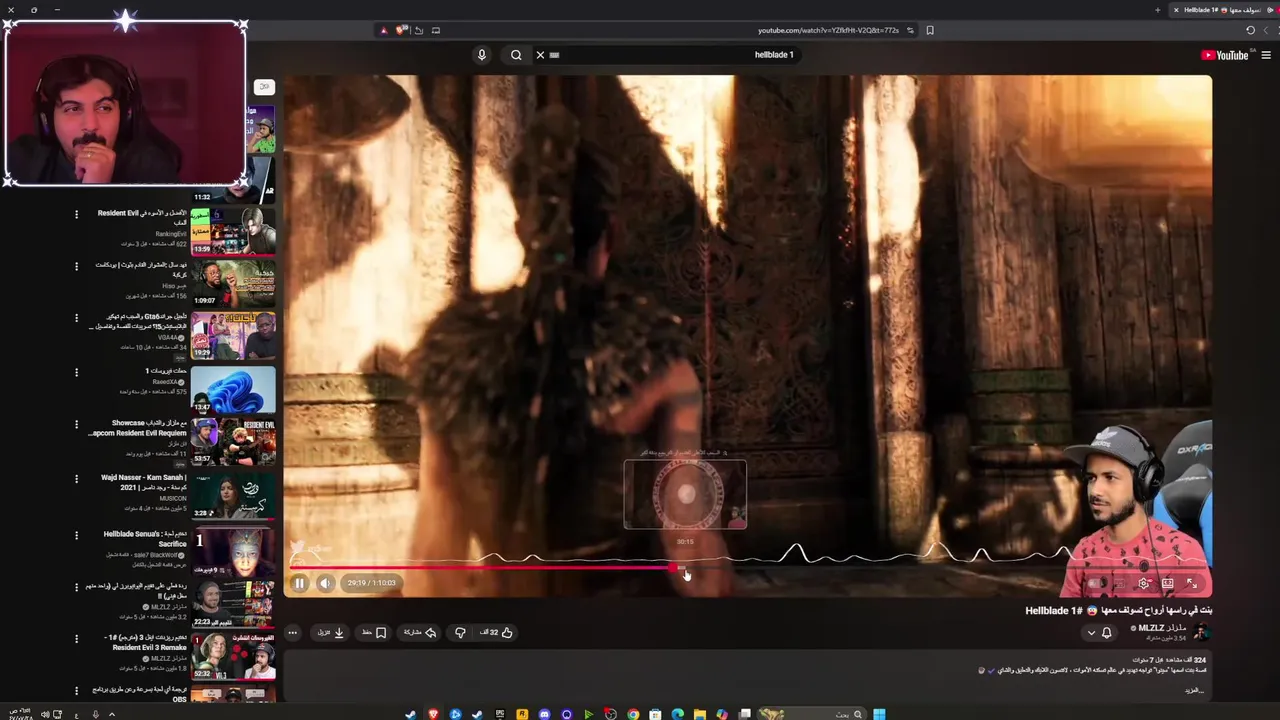Image resolution: width=1280 pixels, height=720 pixels.
Task: Open options menu for Hiso video
Action: [x=76, y=266]
